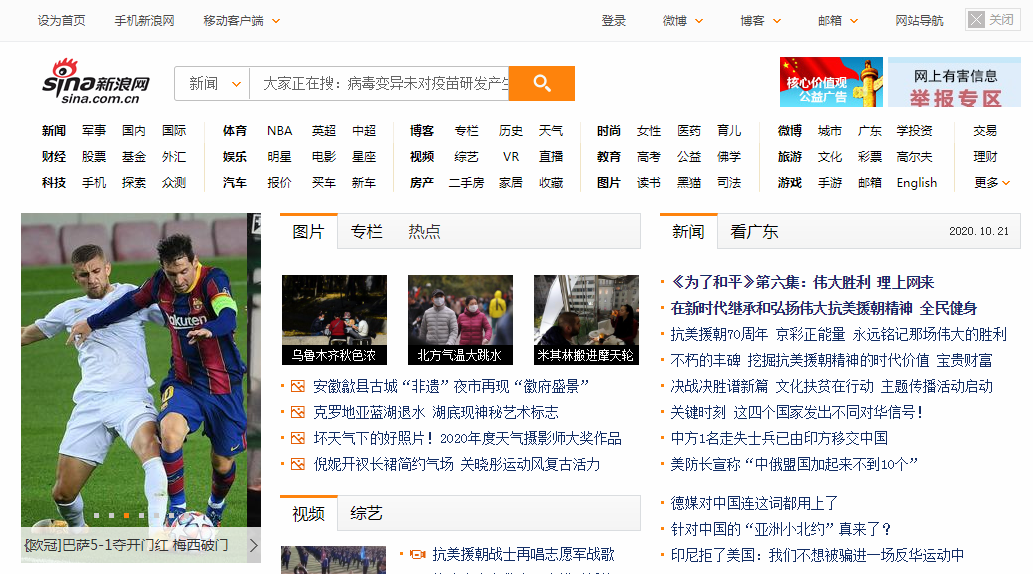Advance the slideshow with the right arrow
1033x574 pixels.
(254, 545)
